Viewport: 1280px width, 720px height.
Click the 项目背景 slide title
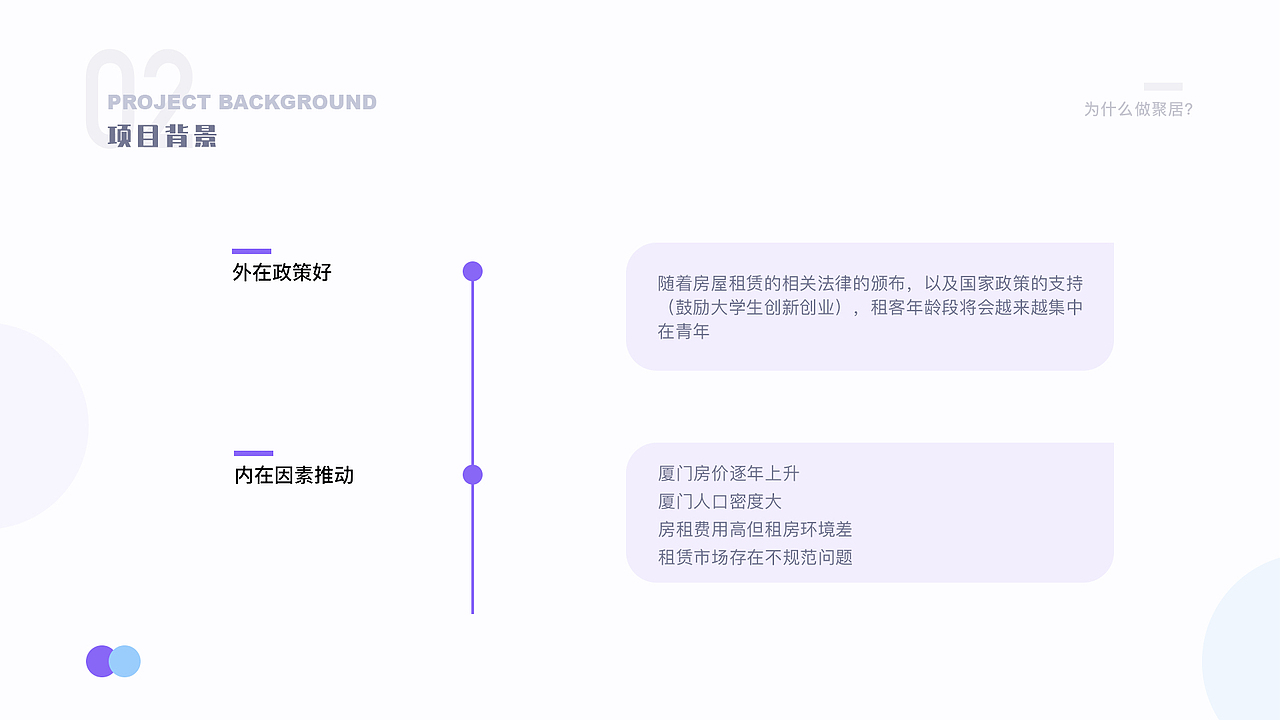(162, 136)
